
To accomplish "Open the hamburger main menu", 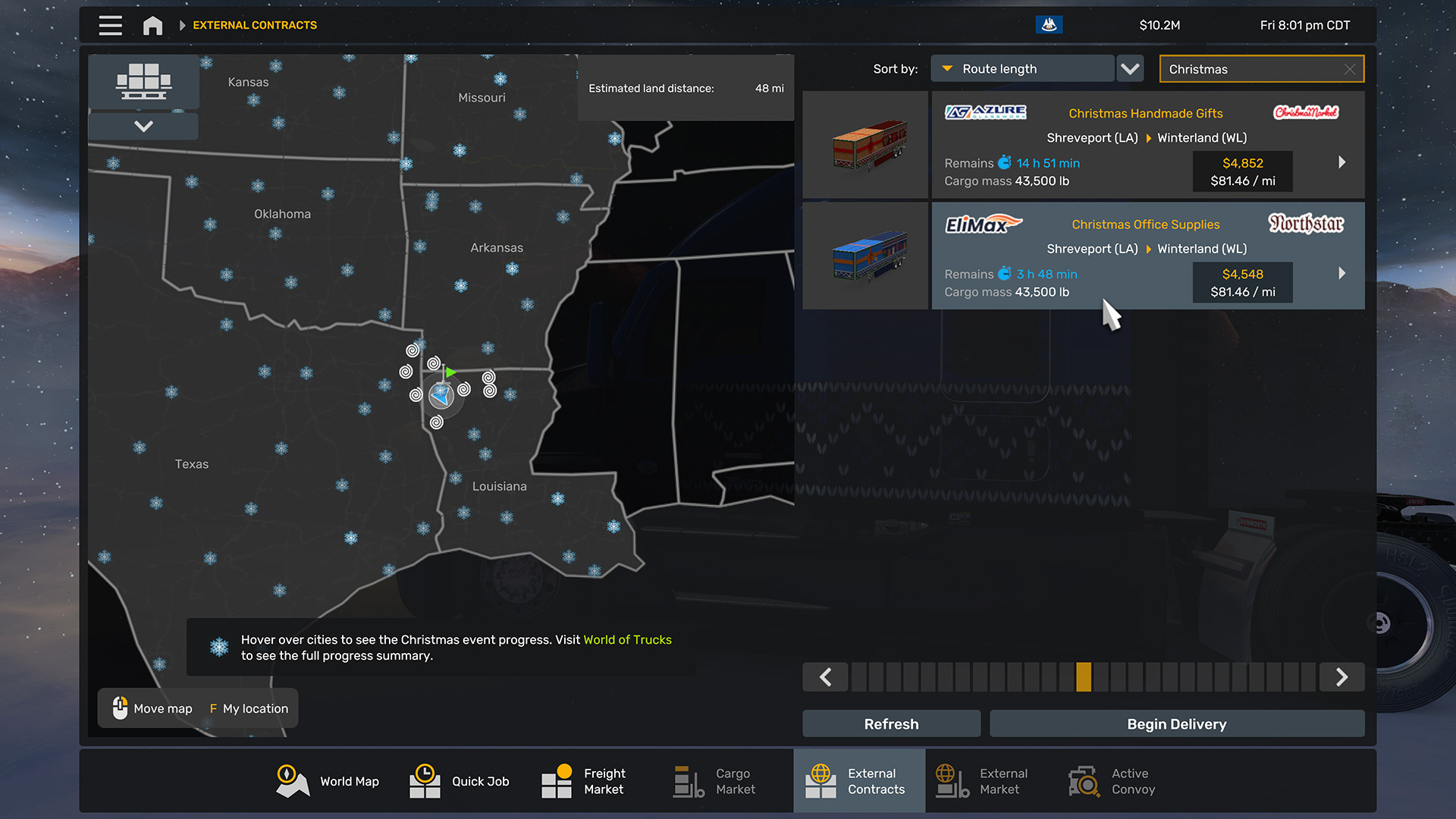I will pos(110,25).
